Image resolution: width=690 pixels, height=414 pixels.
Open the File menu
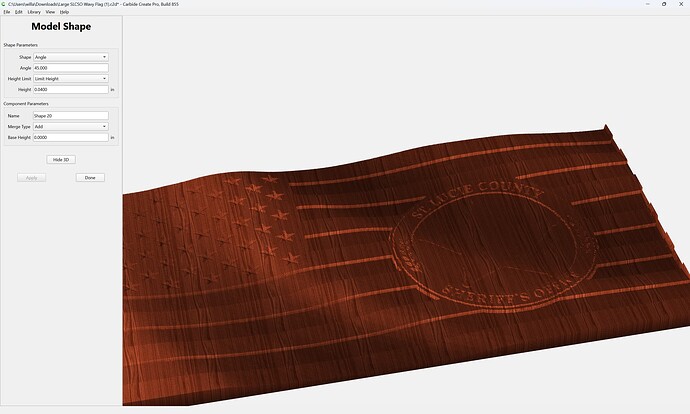(7, 12)
